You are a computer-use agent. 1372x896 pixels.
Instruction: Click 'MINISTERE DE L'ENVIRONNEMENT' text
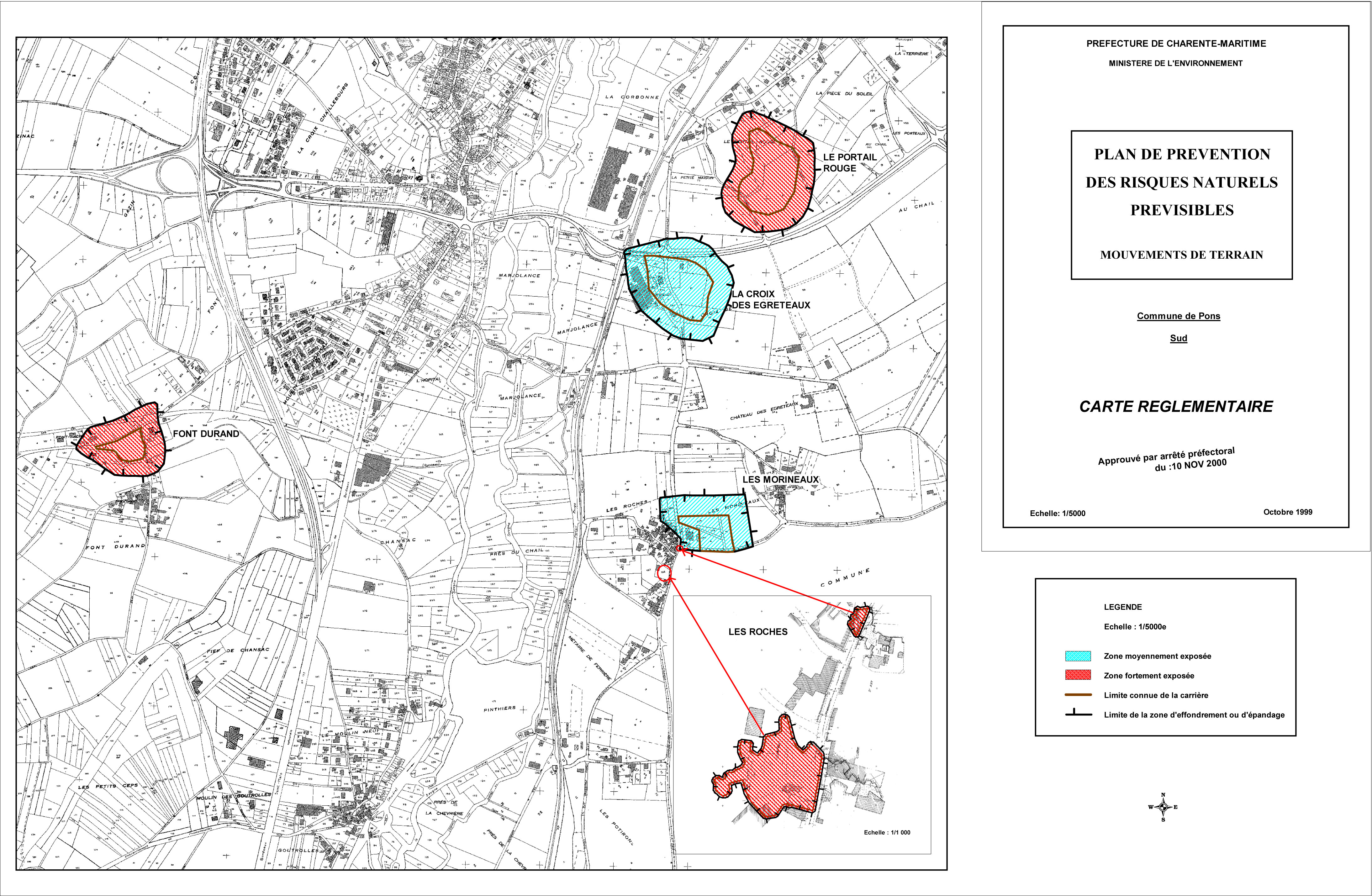coord(1175,63)
